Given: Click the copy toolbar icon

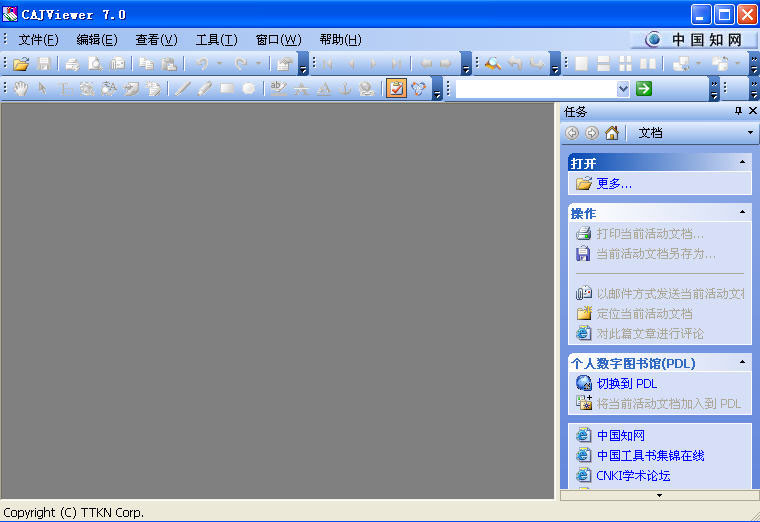Looking at the screenshot, I should [146, 63].
